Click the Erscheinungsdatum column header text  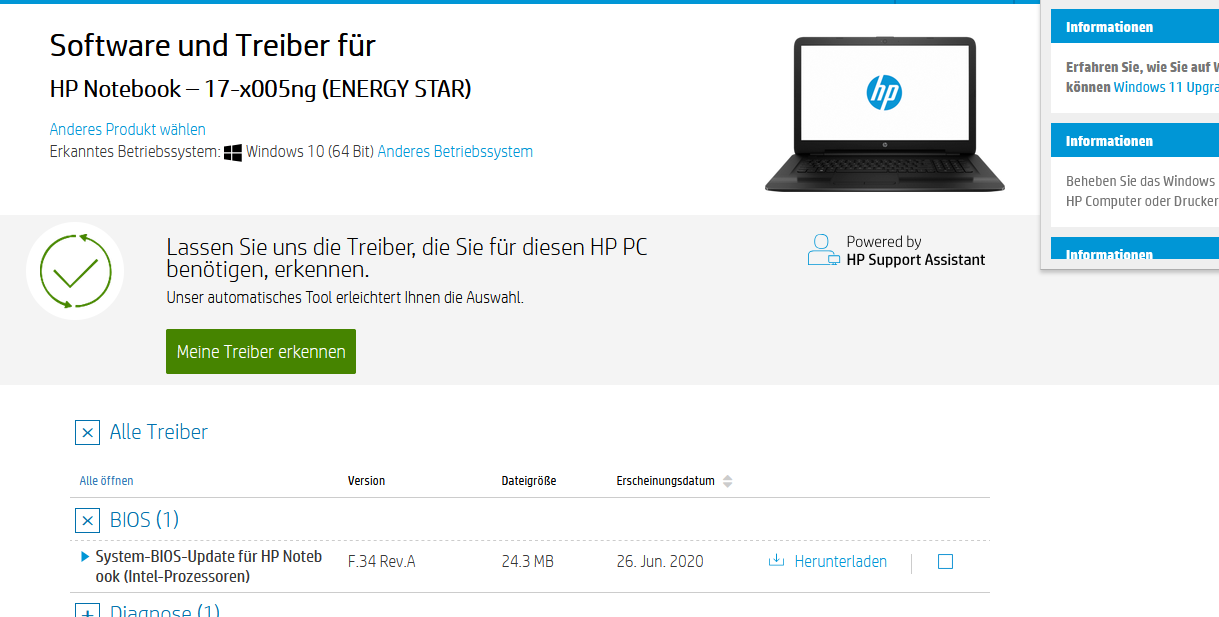666,481
